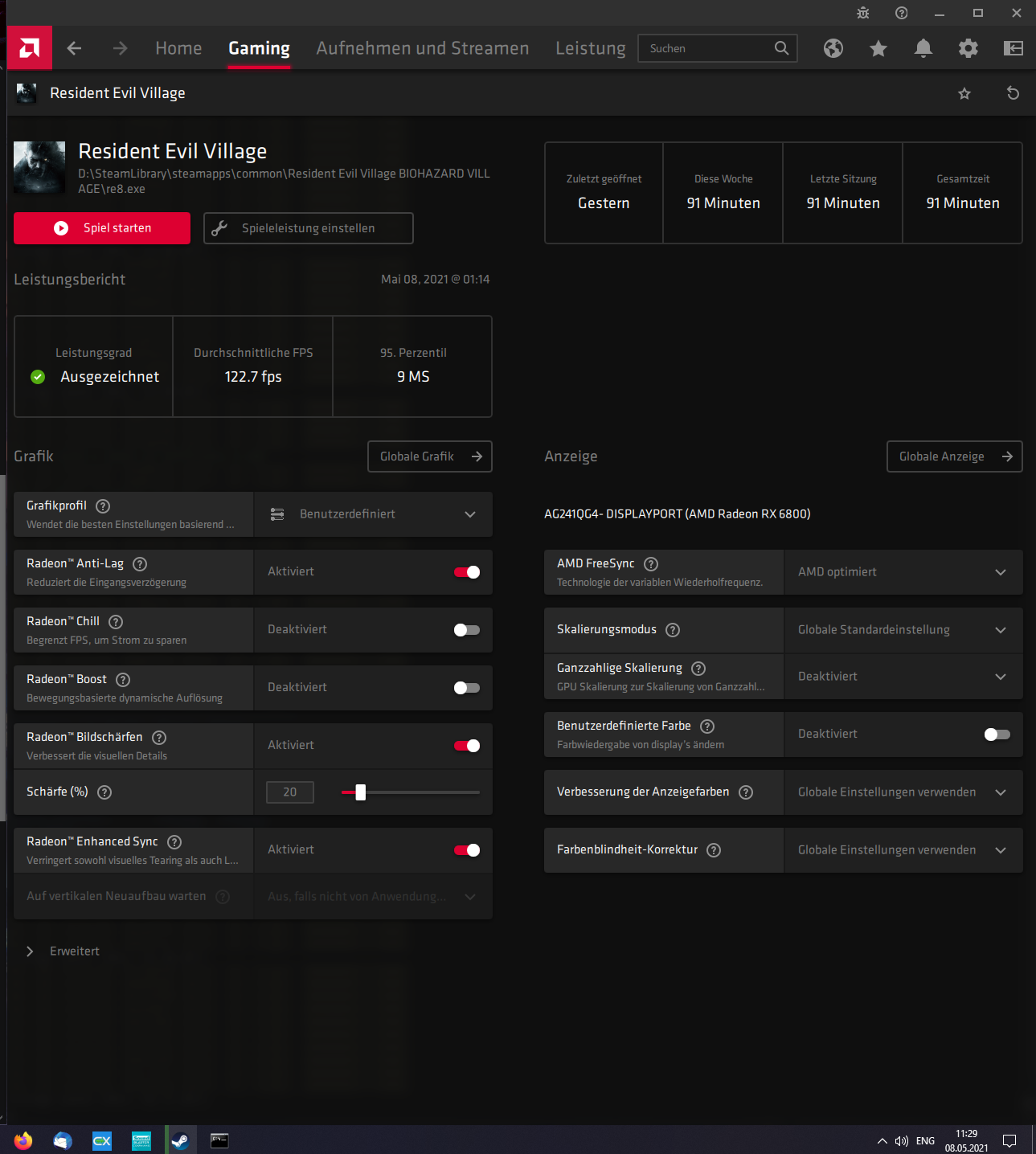Open Steam from the taskbar
This screenshot has height=1154, width=1036.
[x=180, y=1140]
